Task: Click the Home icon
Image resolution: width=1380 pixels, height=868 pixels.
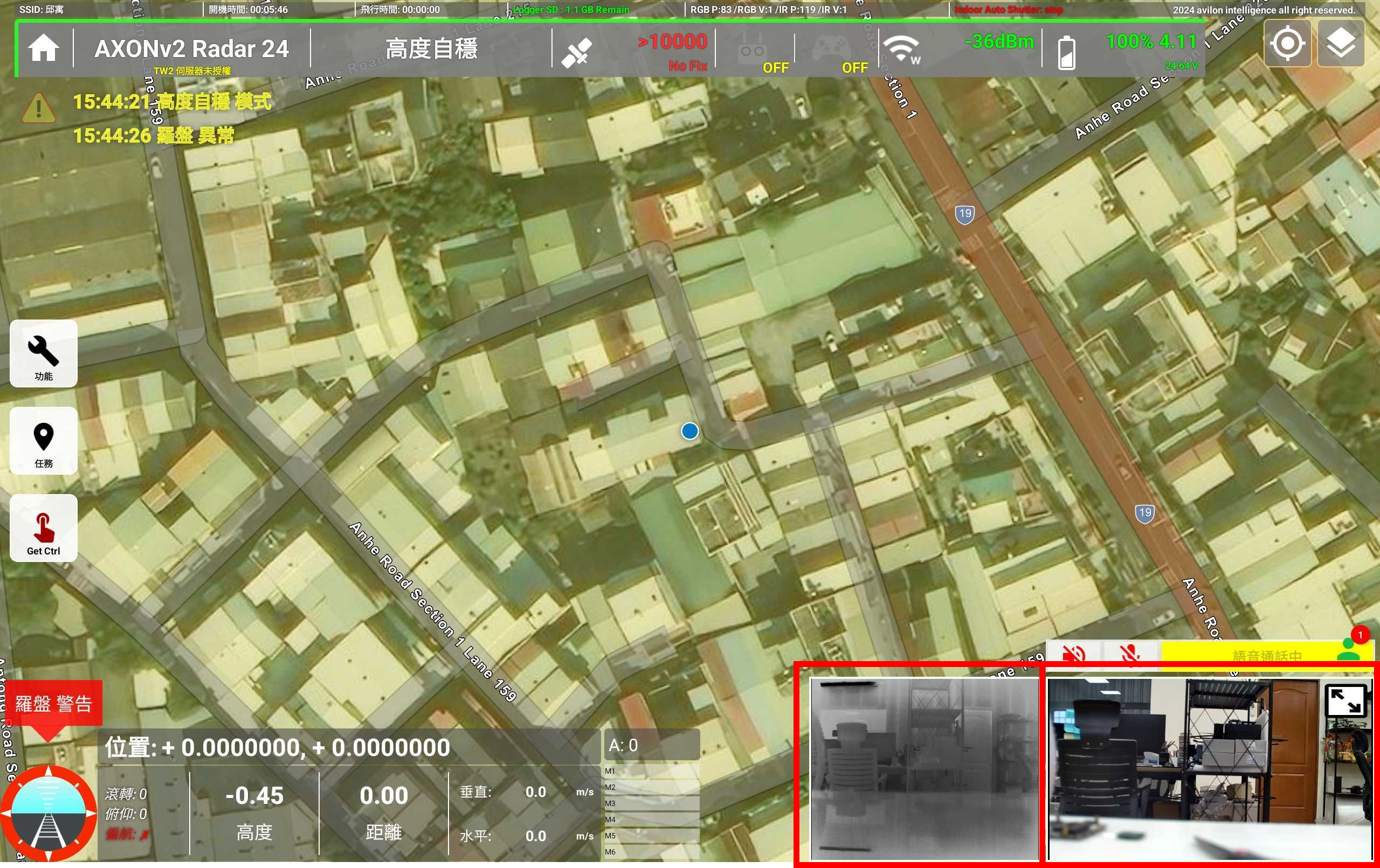Action: pos(44,48)
